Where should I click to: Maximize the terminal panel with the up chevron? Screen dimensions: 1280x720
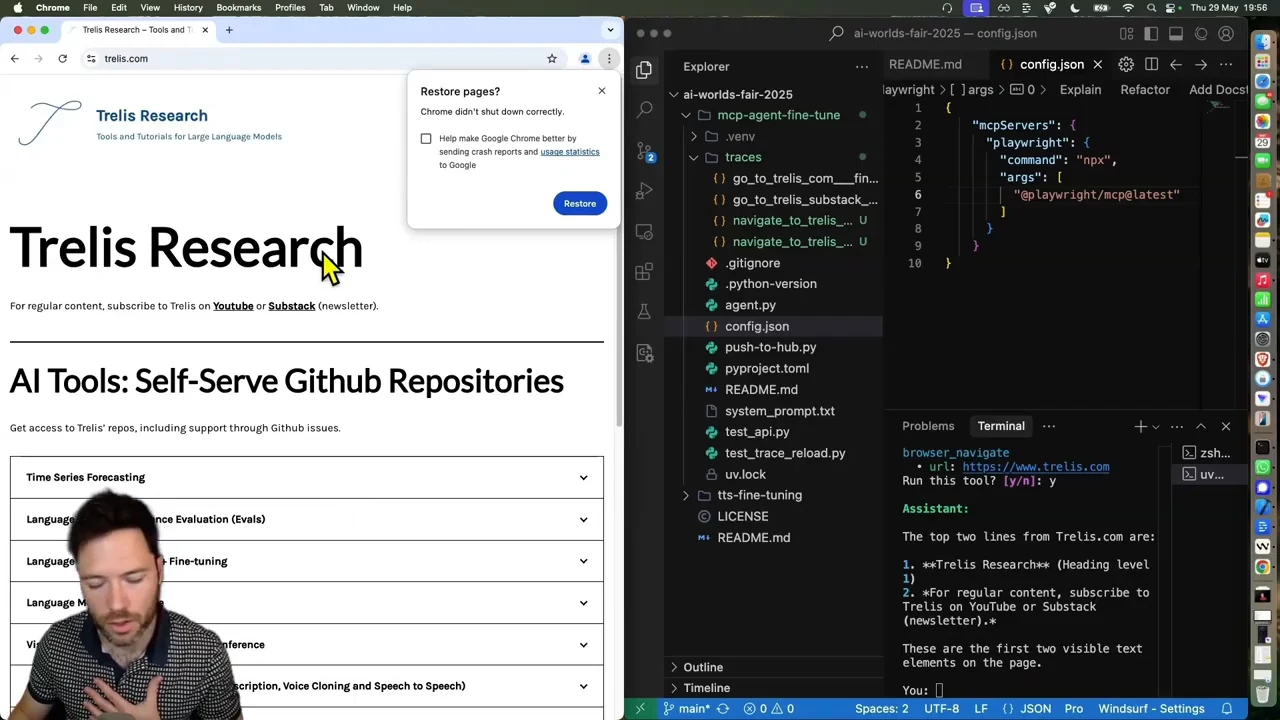[x=1201, y=427]
